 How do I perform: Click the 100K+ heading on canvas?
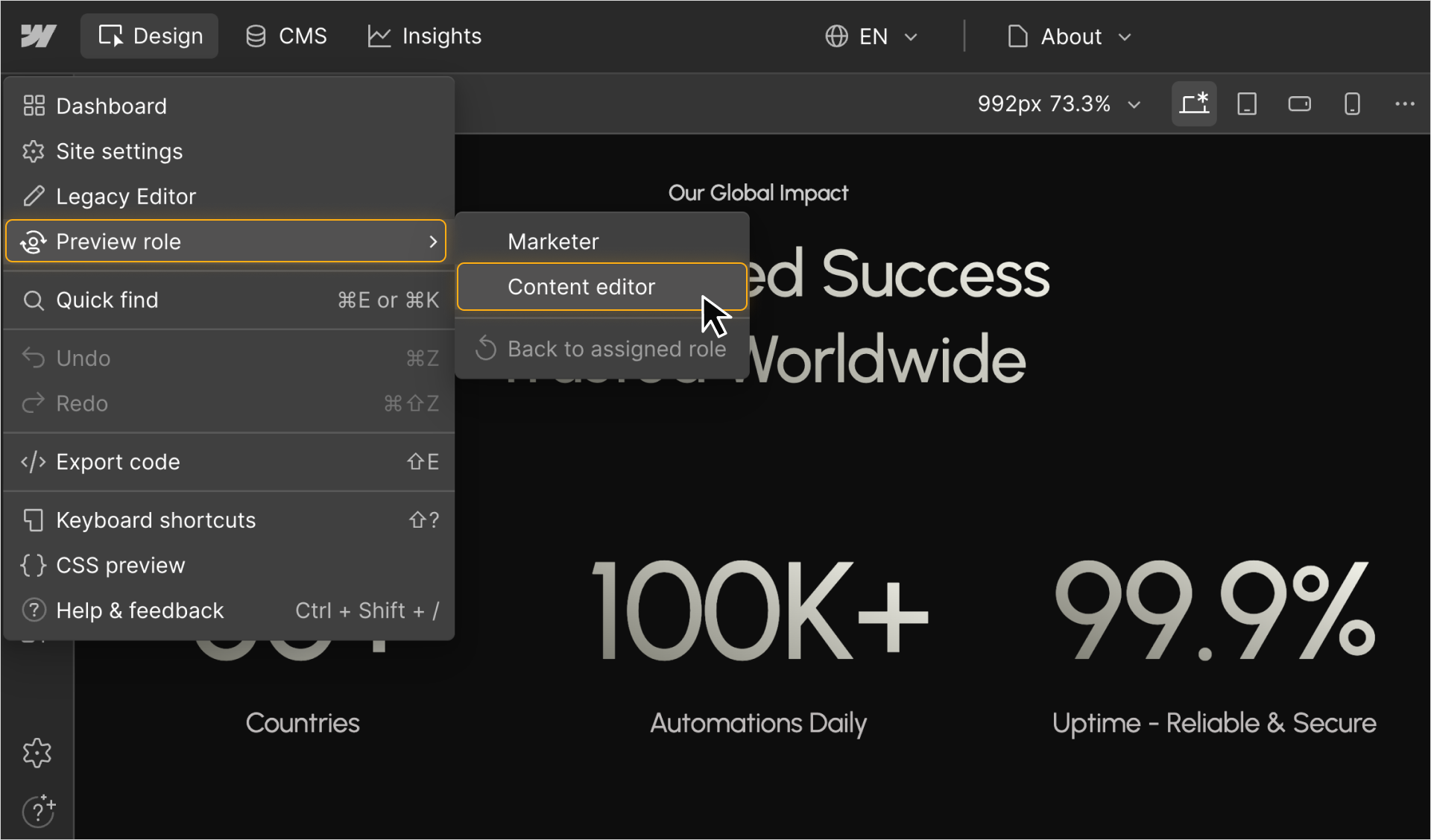tap(759, 611)
